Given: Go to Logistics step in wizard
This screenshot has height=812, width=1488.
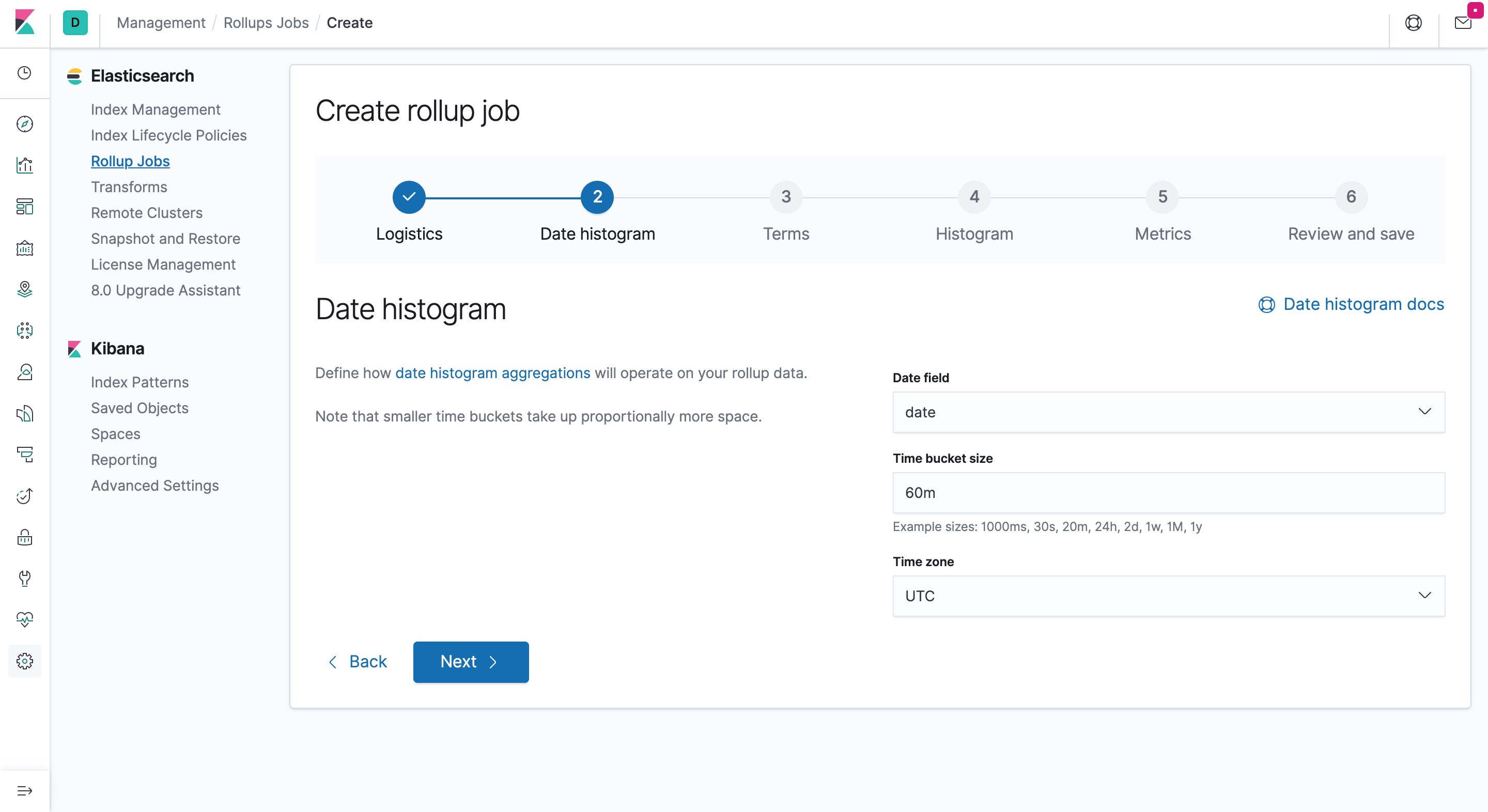Looking at the screenshot, I should click(x=408, y=197).
